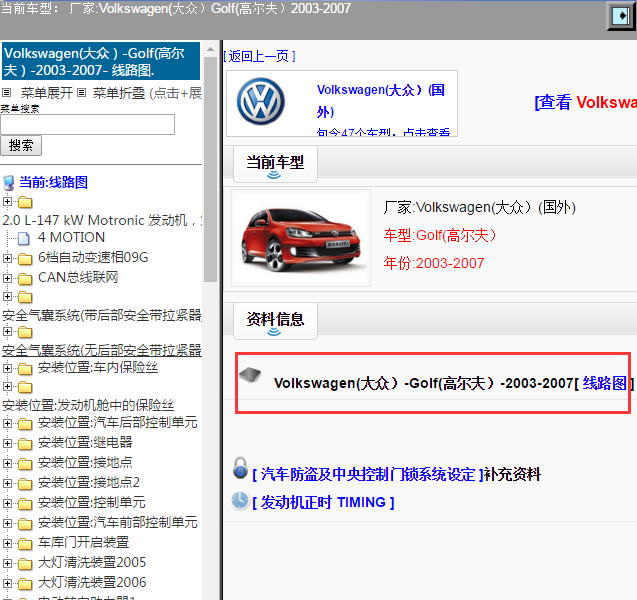Click the 菜单展开 menu option

[47, 93]
